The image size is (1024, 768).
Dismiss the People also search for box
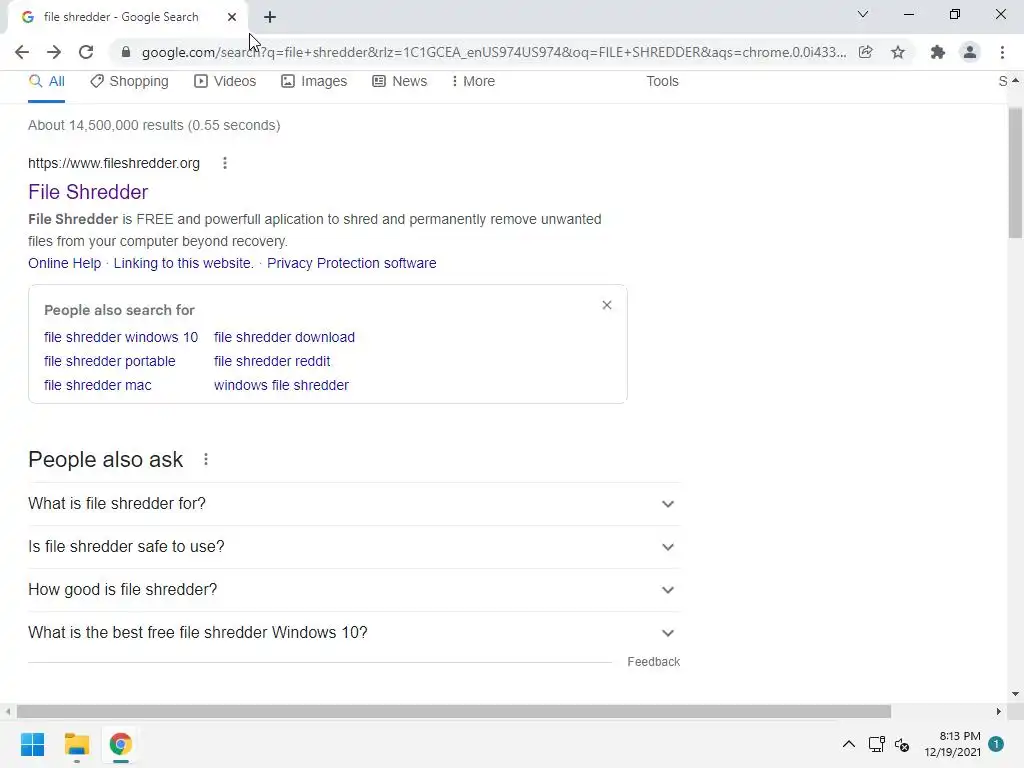click(607, 305)
